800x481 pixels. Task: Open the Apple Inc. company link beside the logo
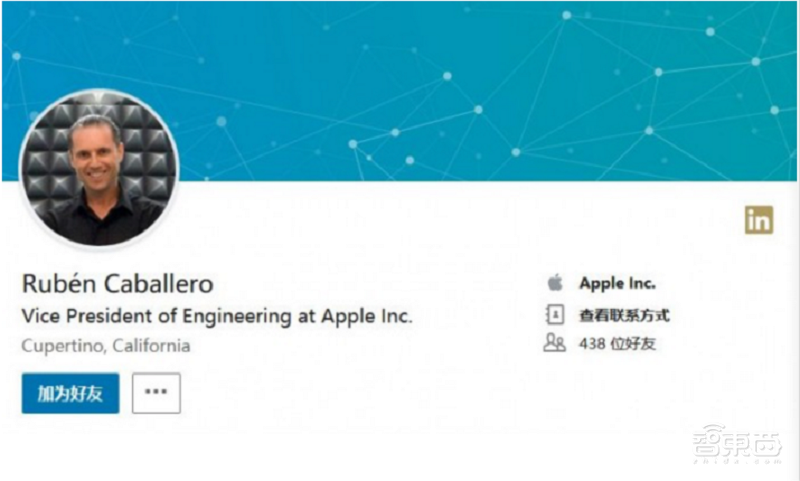pyautogui.click(x=617, y=284)
